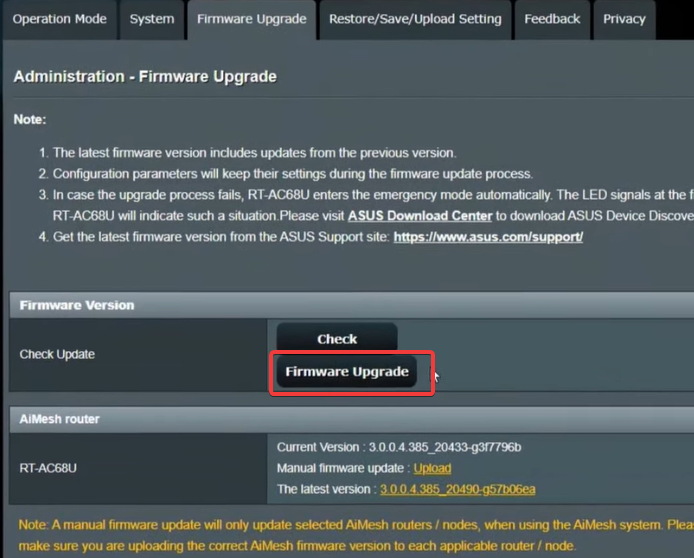The height and width of the screenshot is (558, 694).
Task: Select the Firmware Upgrade tab
Action: 251,19
